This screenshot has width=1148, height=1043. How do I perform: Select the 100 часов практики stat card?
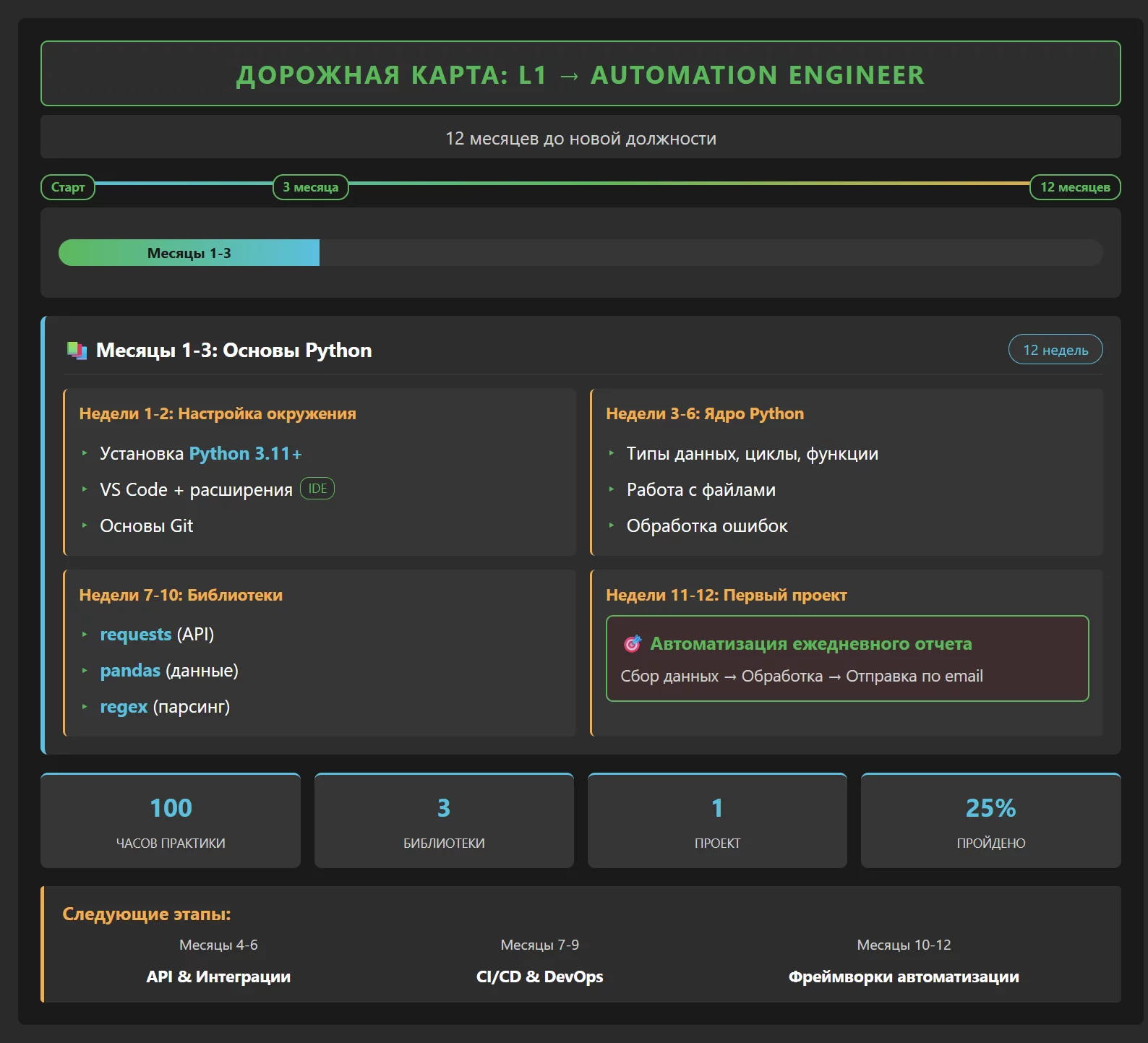171,821
